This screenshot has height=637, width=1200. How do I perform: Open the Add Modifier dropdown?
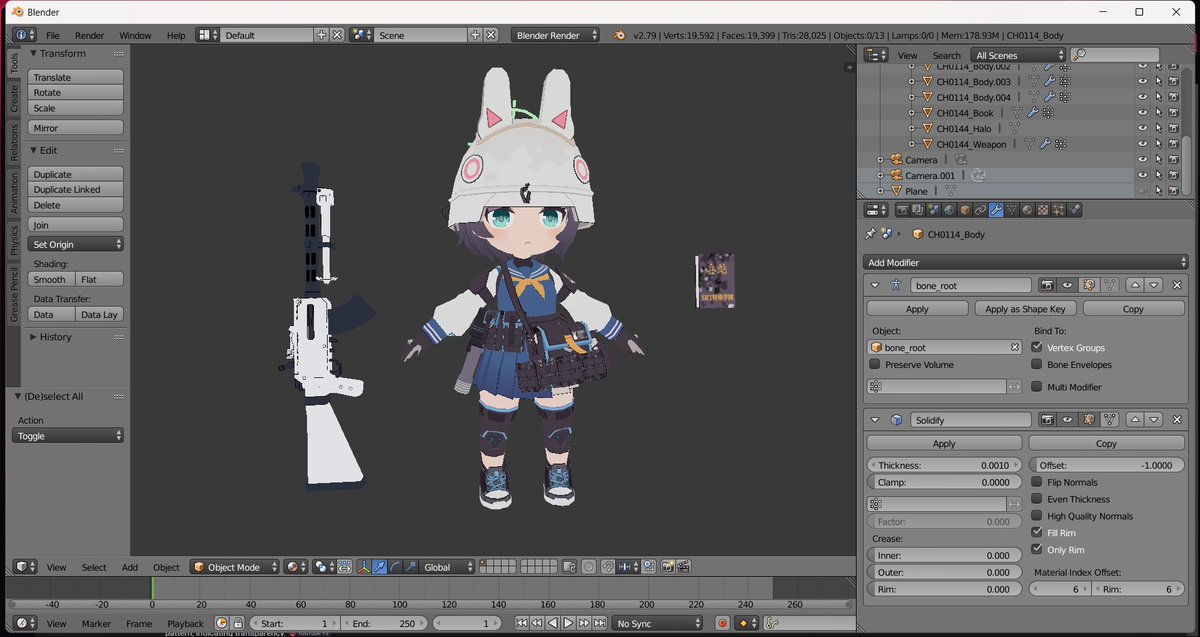(1025, 262)
